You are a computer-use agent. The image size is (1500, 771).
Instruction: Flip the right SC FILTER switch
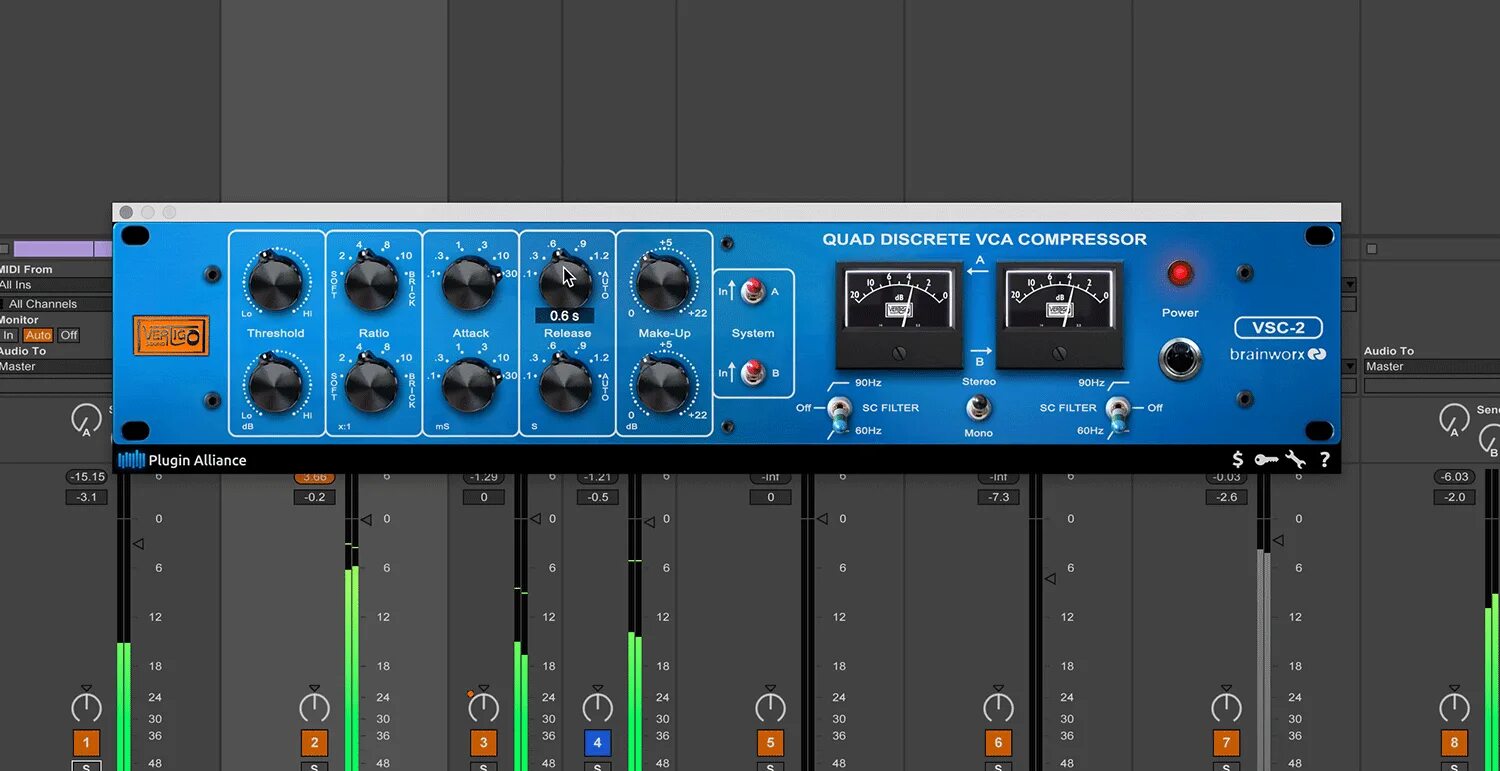(x=1118, y=414)
